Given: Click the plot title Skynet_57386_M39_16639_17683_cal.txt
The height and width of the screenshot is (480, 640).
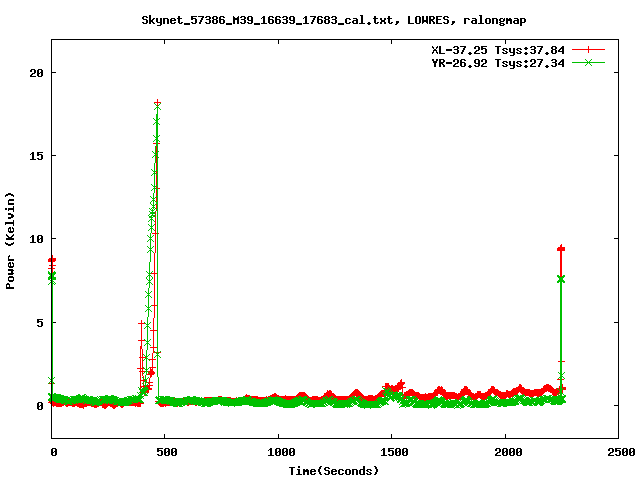Looking at the screenshot, I should point(267,20).
